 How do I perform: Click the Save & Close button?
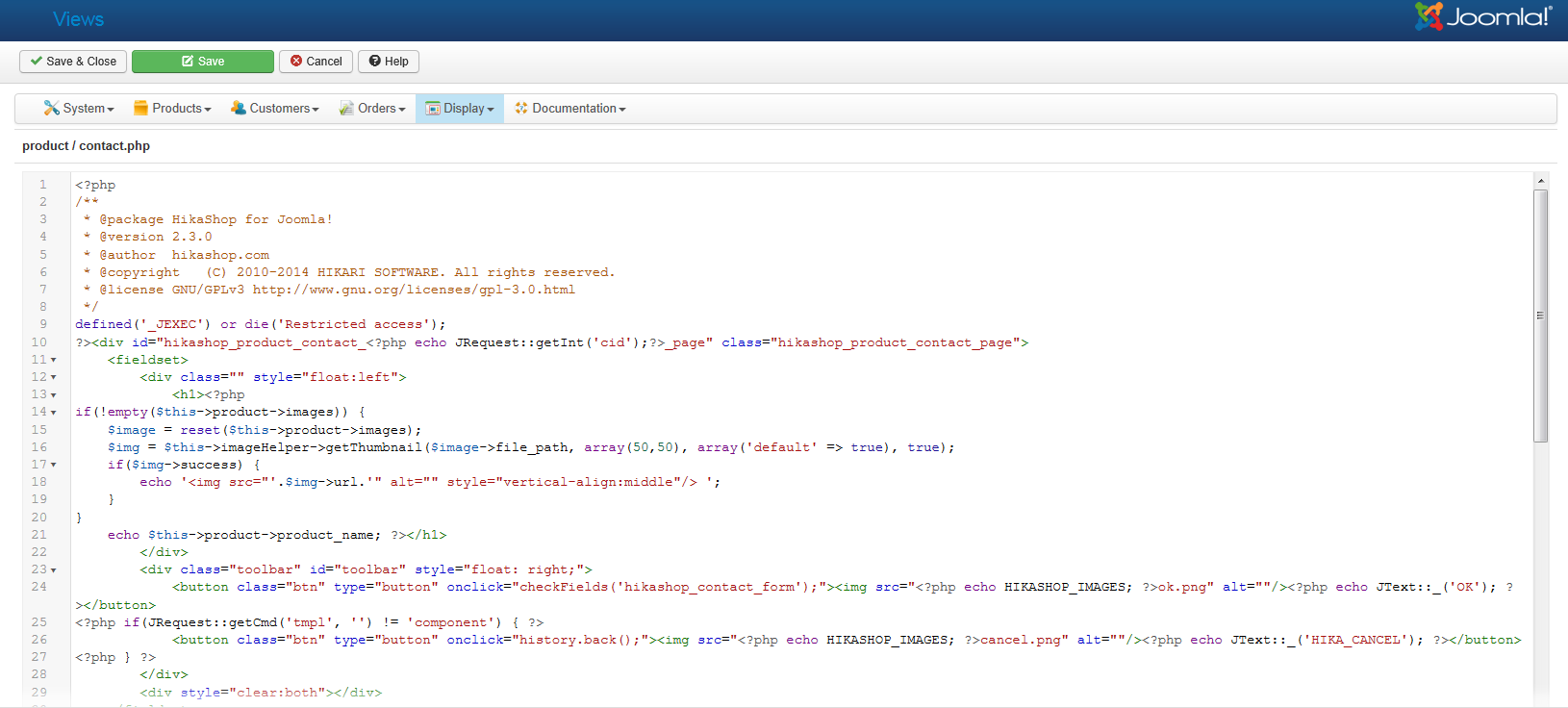(73, 62)
